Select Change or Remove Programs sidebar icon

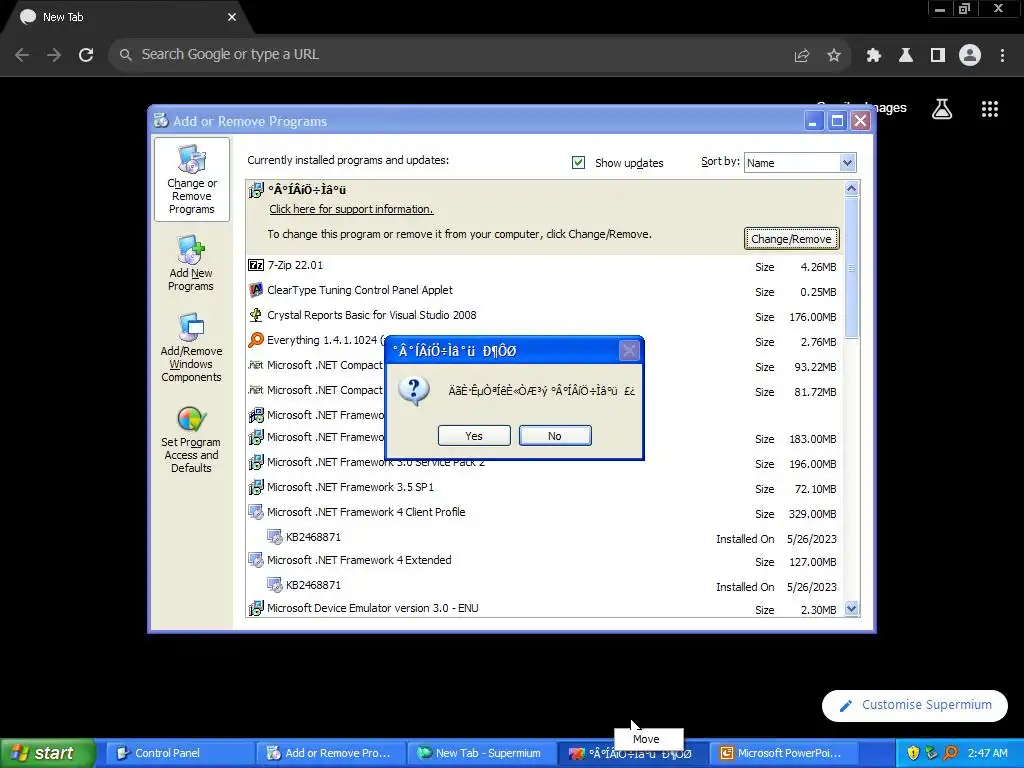tap(191, 179)
